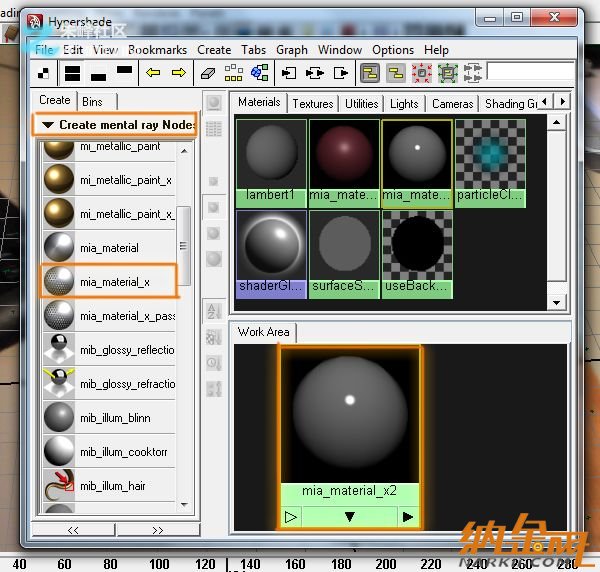Click the << button below node list
The height and width of the screenshot is (572, 600).
point(74,530)
